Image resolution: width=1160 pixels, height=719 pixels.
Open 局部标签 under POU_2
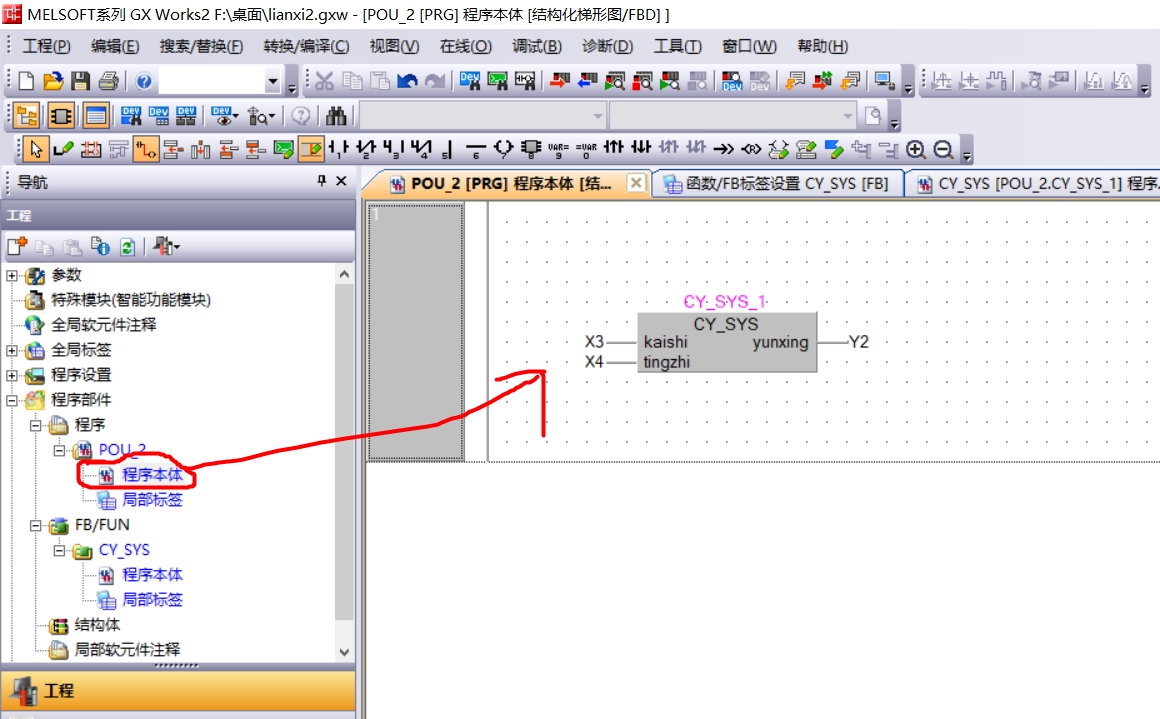pos(152,500)
